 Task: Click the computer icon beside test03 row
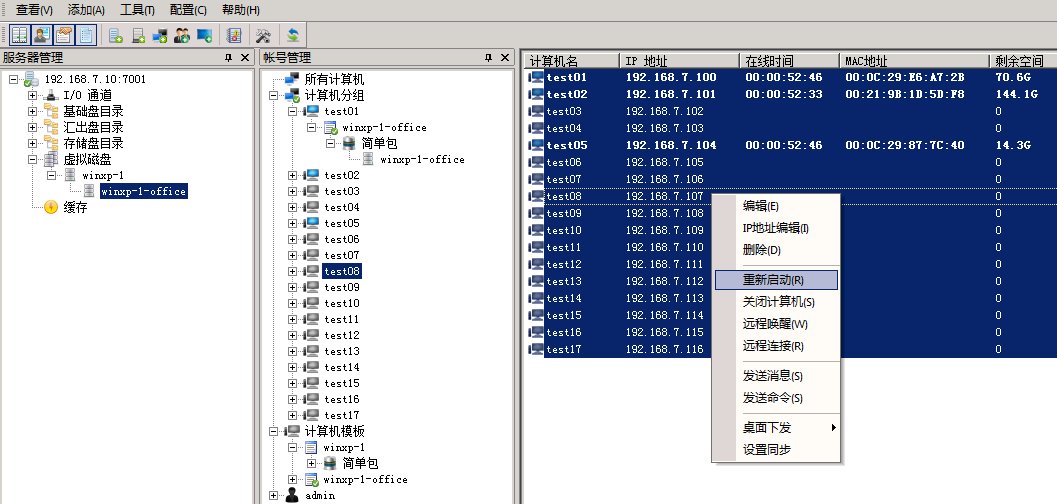pyautogui.click(x=537, y=111)
